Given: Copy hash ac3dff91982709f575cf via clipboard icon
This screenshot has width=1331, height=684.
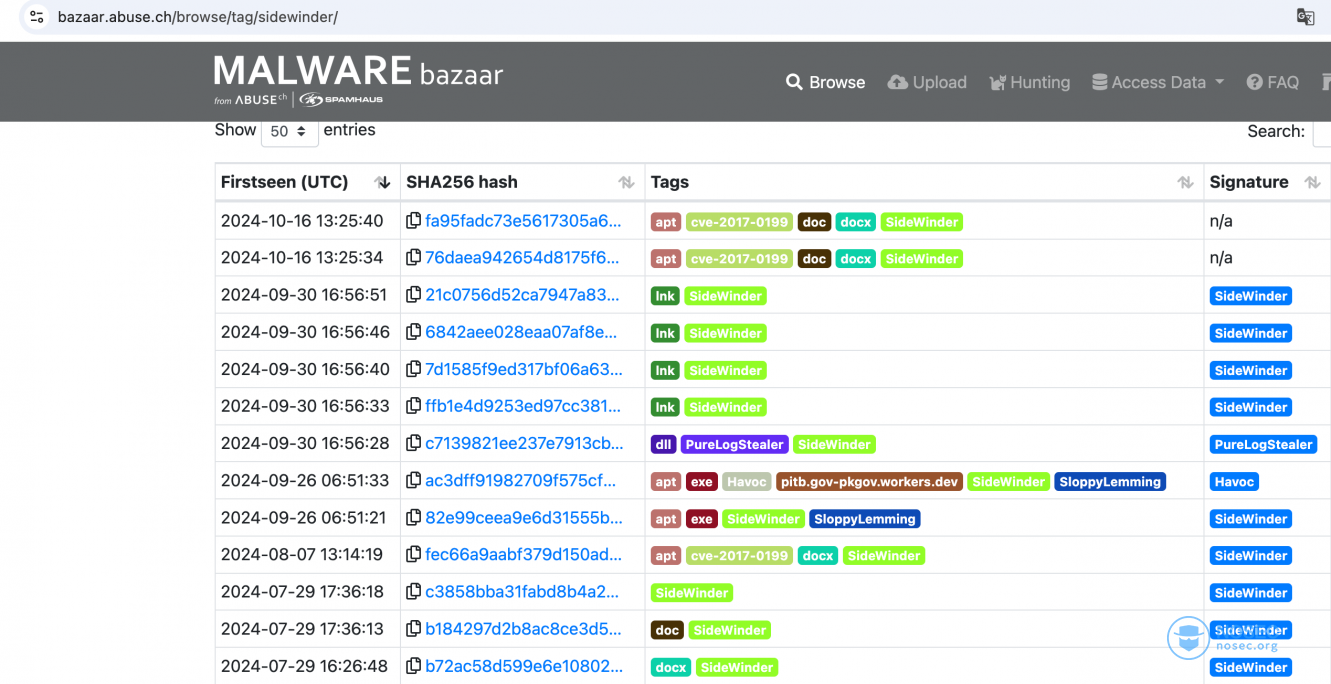Looking at the screenshot, I should pyautogui.click(x=413, y=481).
